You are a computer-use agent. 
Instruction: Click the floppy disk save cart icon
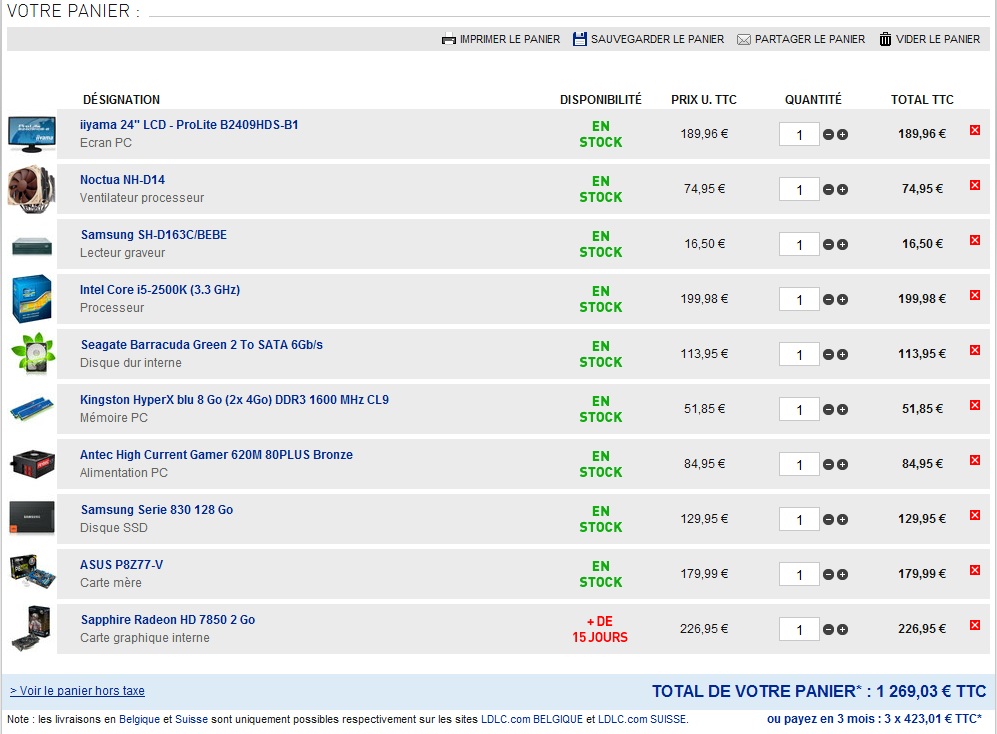pos(580,40)
